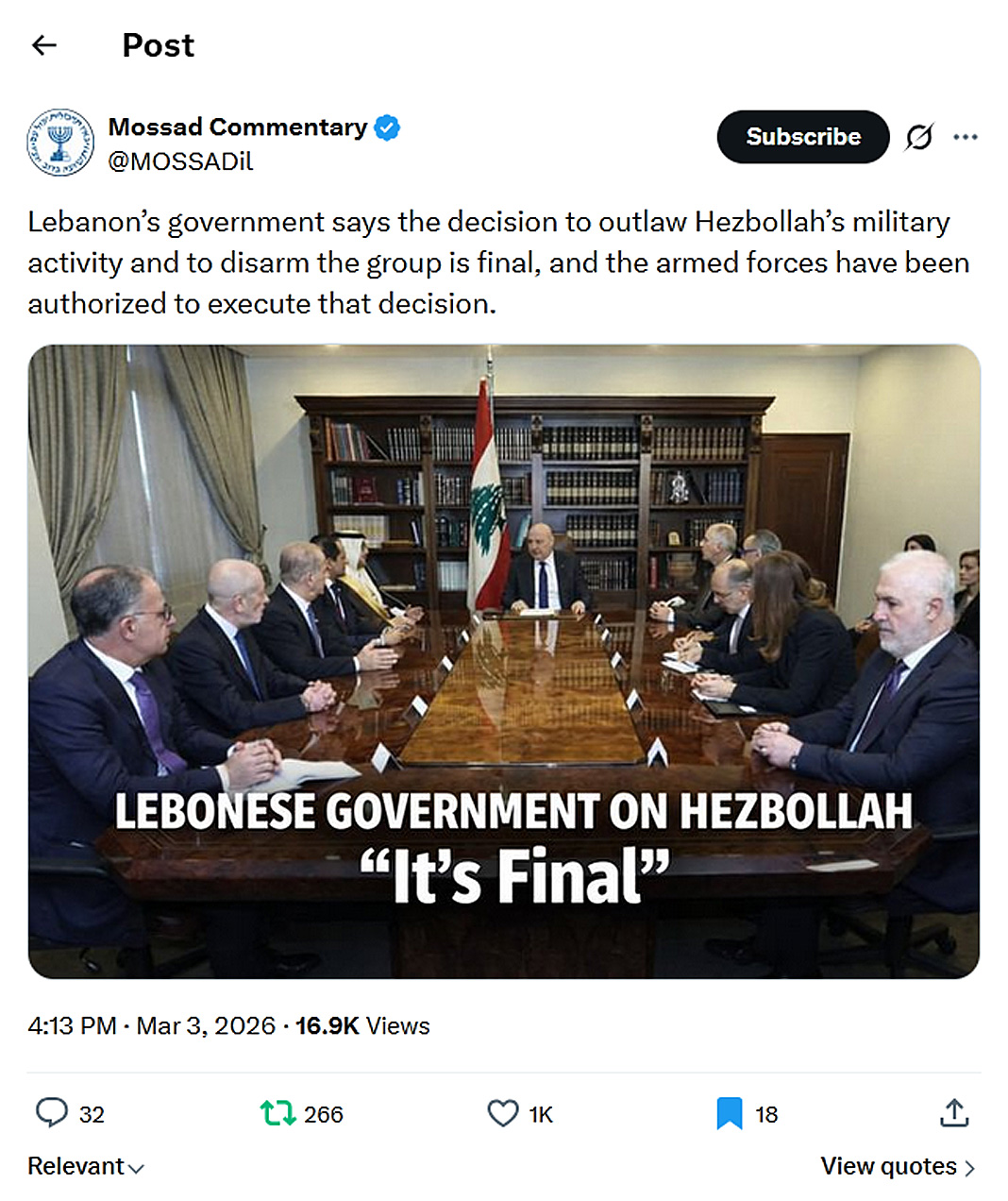Click the reply speech bubble icon
Image resolution: width=1008 pixels, height=1201 pixels.
pos(51,1113)
